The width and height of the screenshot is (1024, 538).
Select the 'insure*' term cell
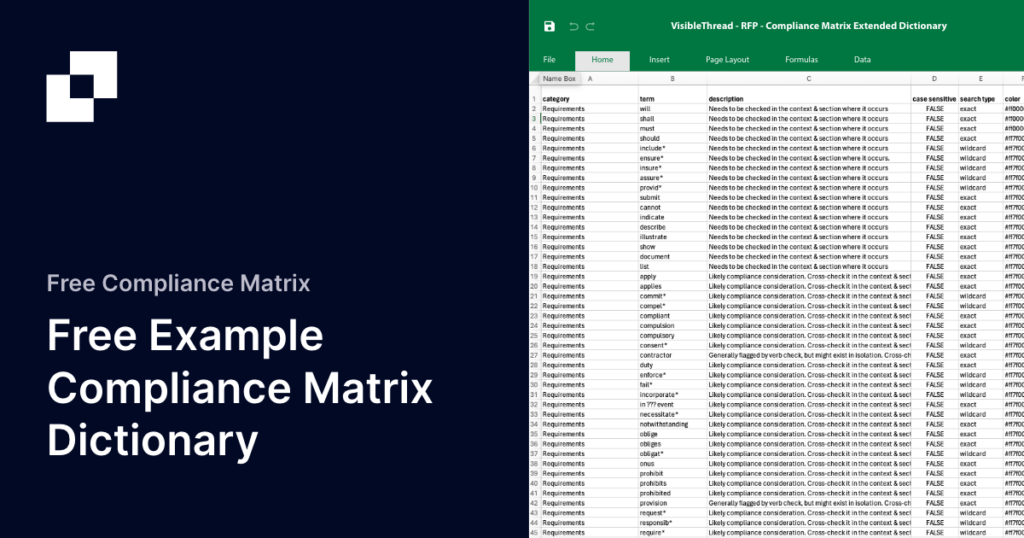coord(673,168)
